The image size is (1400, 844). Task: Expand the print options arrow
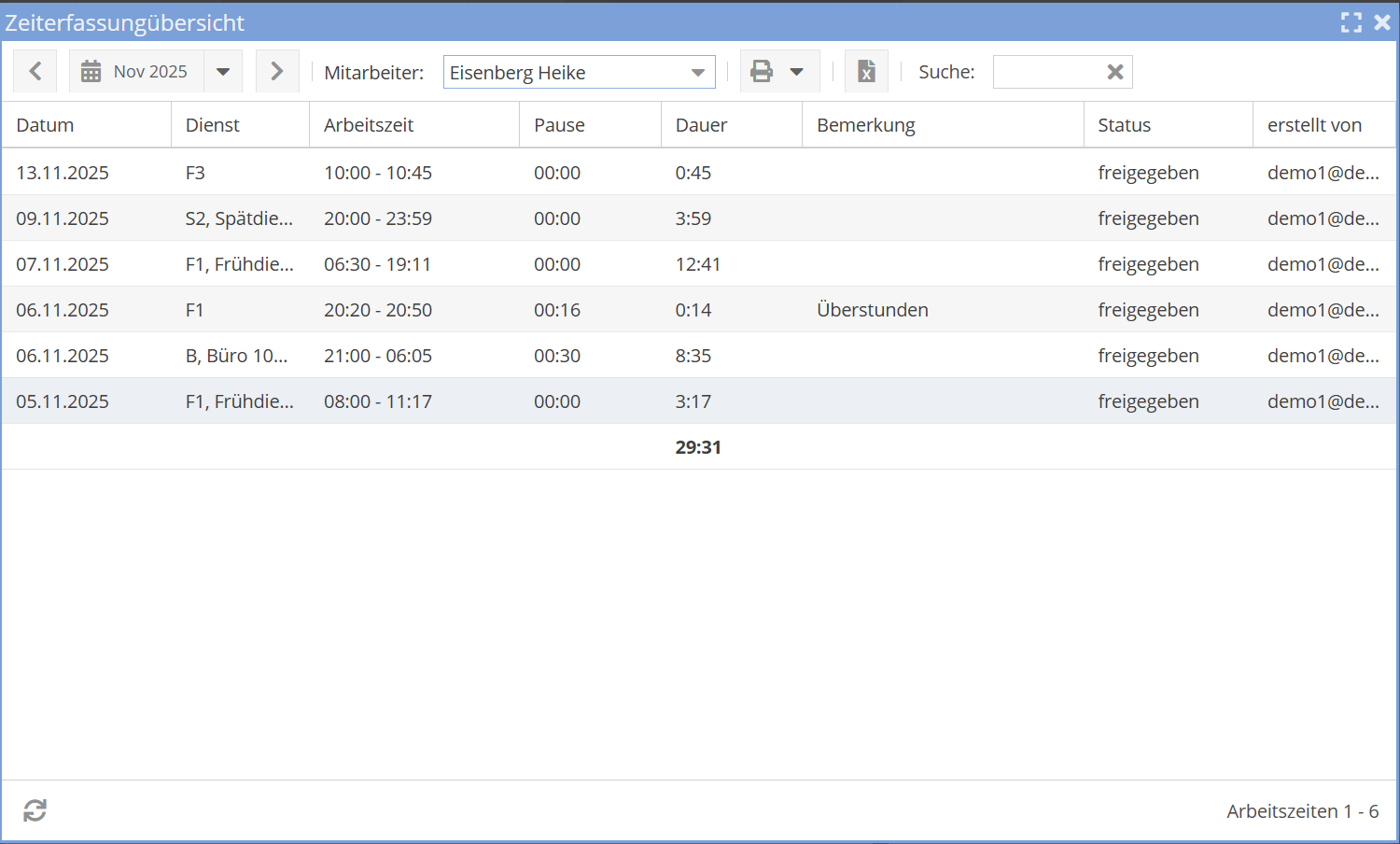point(797,72)
